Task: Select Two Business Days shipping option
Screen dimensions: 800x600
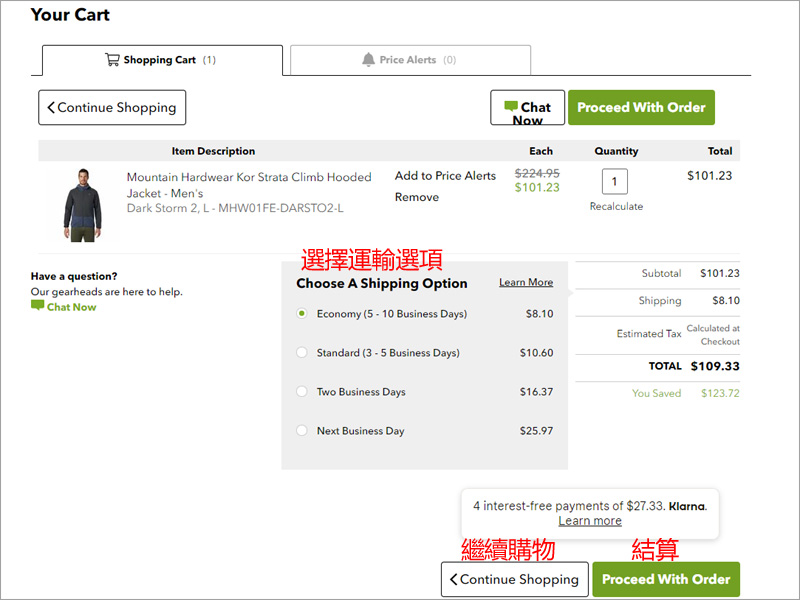Action: click(302, 392)
